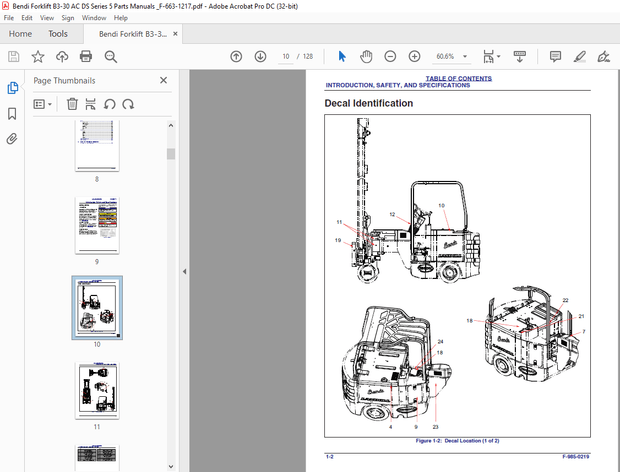Open the View menu
Image resolution: width=620 pixels, height=472 pixels.
point(47,18)
